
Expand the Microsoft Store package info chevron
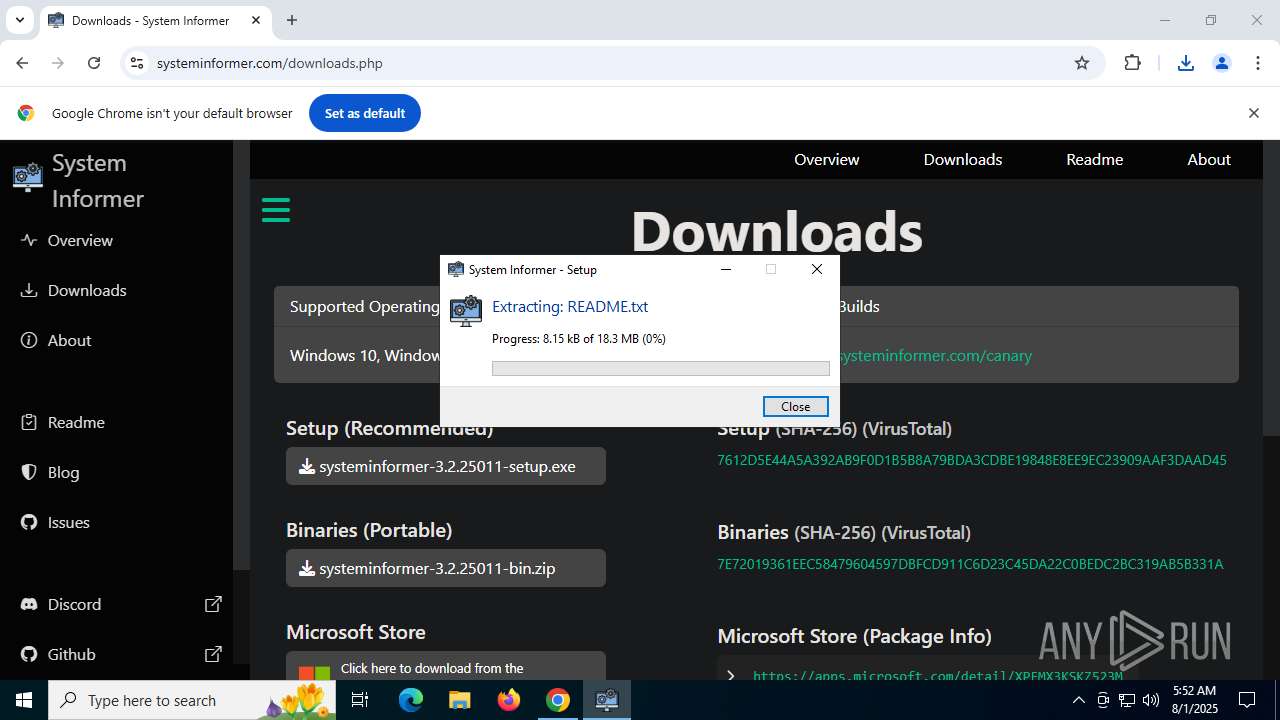[x=731, y=676]
